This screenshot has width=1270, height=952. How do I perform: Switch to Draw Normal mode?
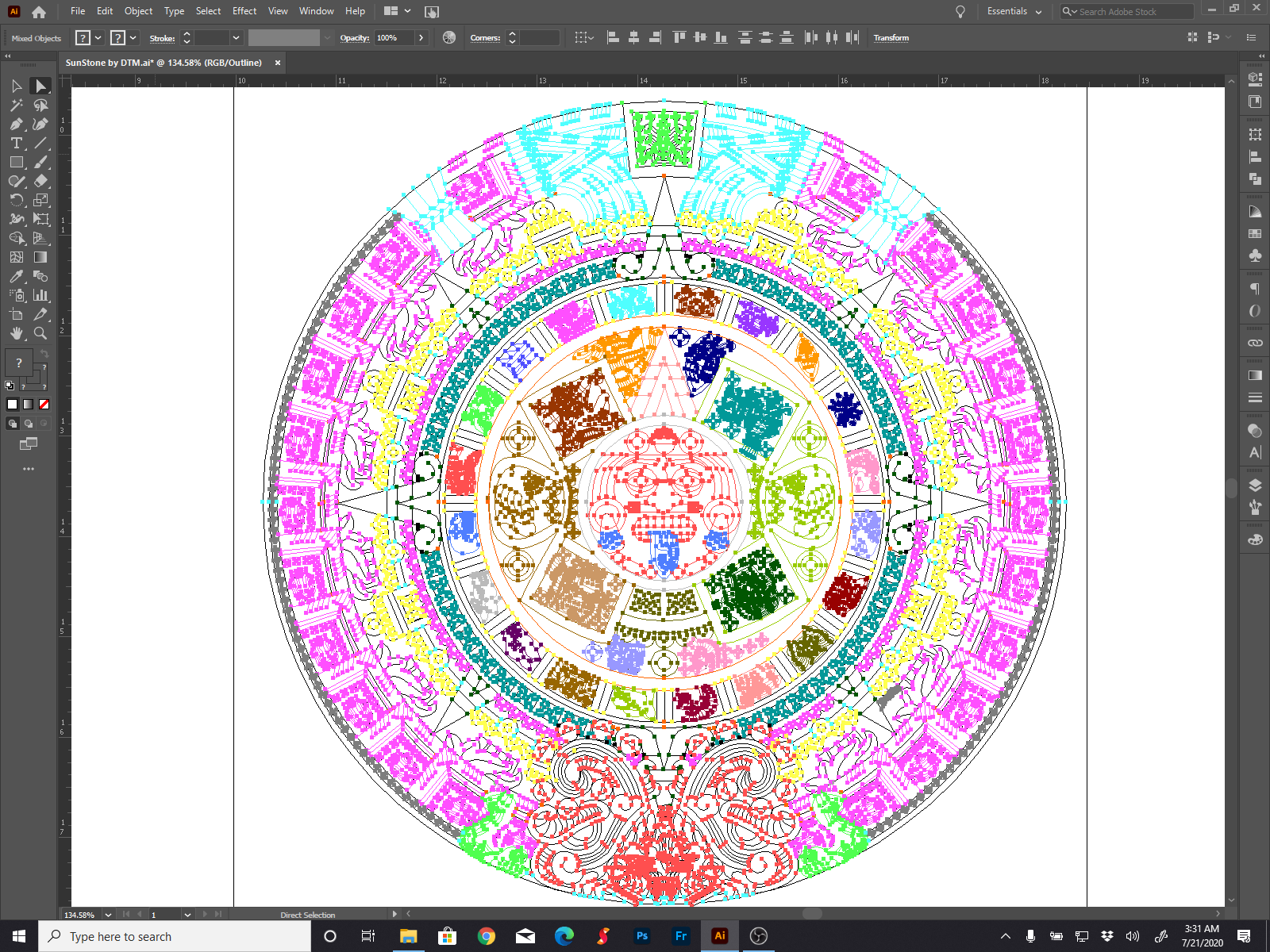13,424
